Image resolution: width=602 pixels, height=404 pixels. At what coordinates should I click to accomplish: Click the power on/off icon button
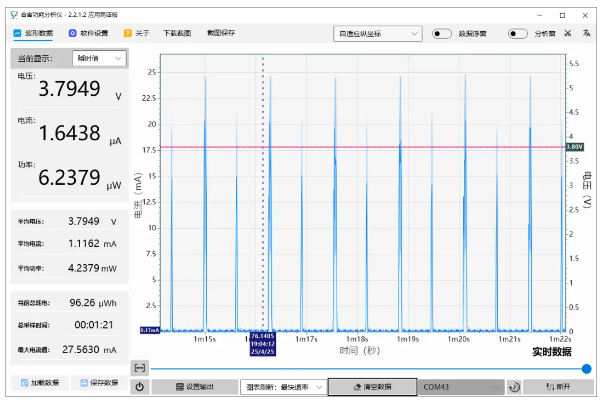140,387
